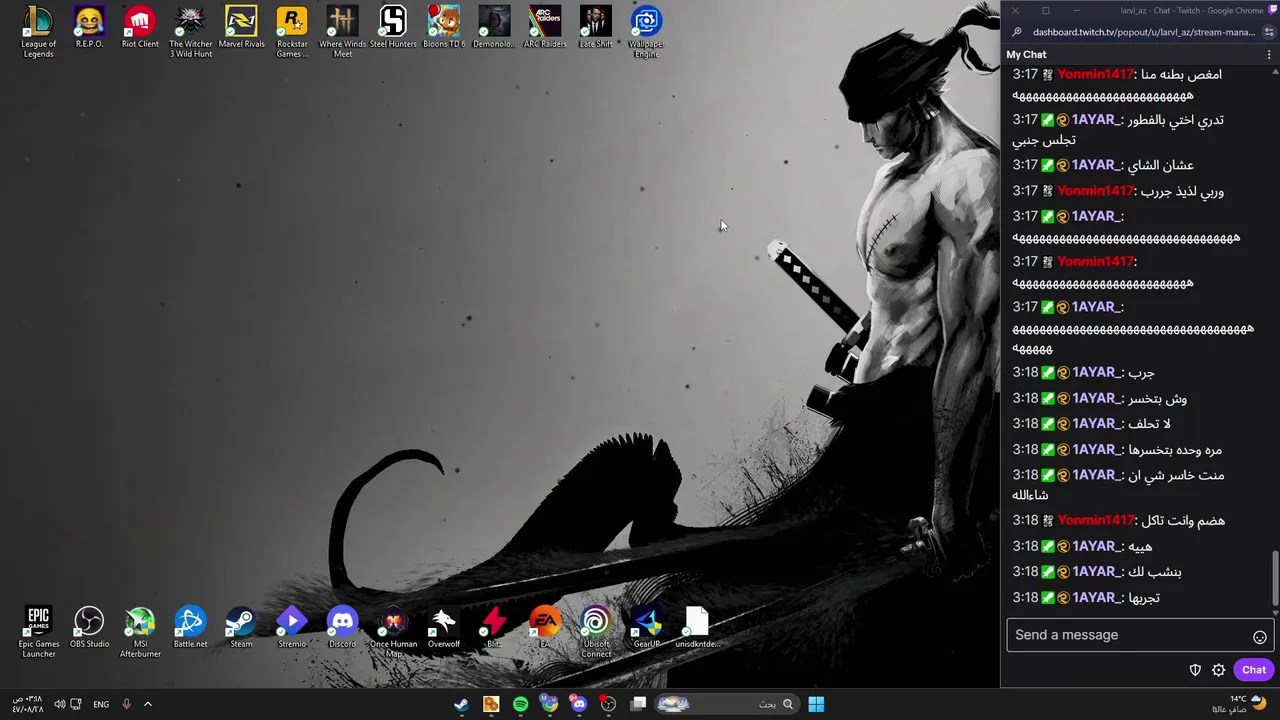This screenshot has width=1280, height=720.
Task: Open Discord from the taskbar
Action: click(579, 704)
